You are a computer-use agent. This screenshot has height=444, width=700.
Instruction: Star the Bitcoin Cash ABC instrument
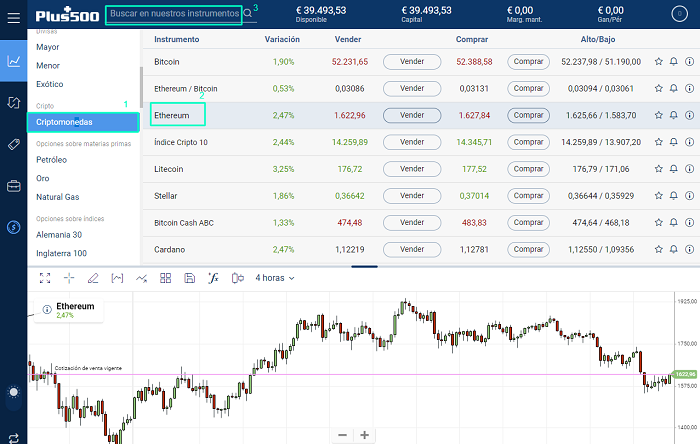click(658, 222)
